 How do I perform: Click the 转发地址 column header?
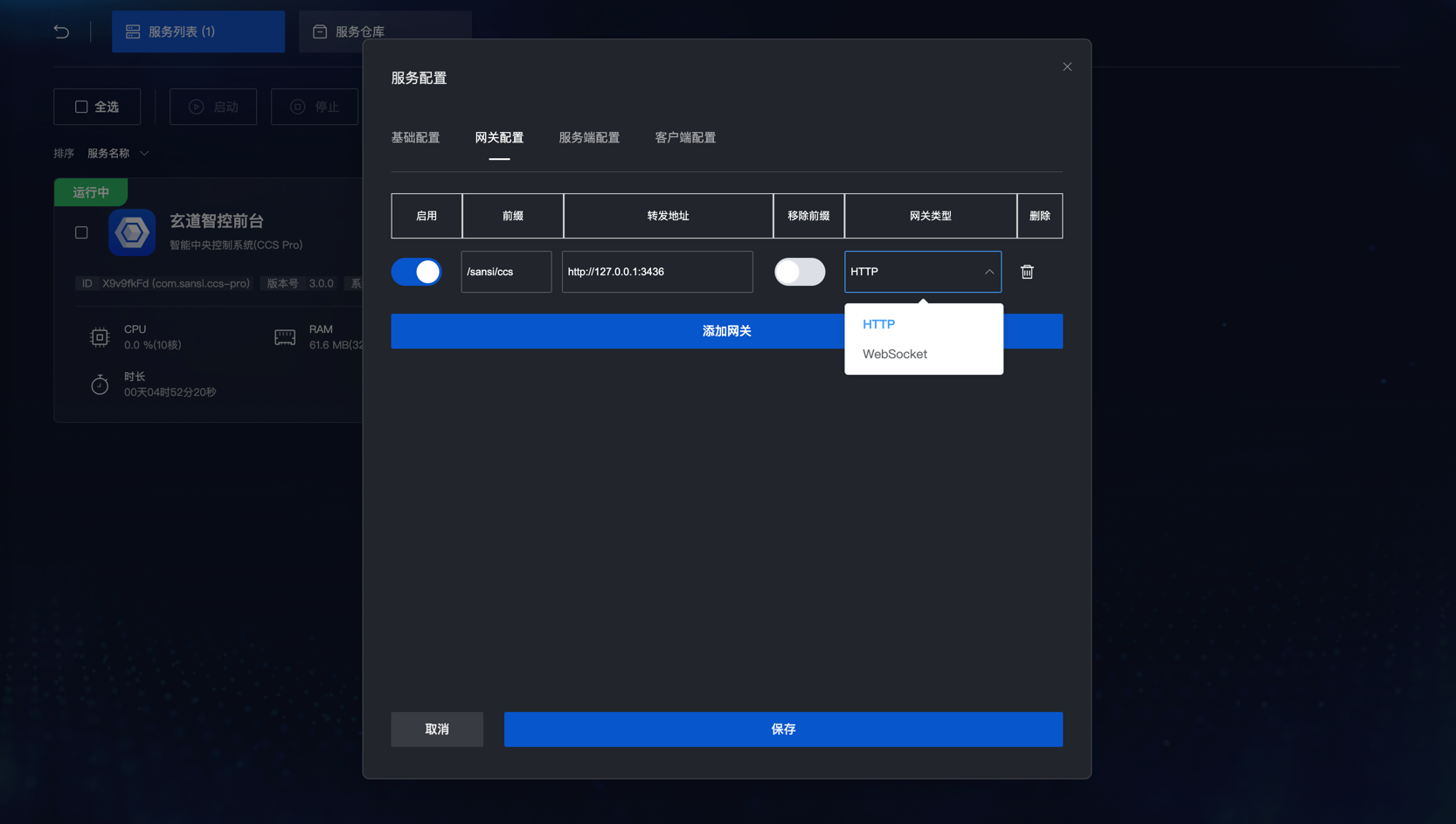coord(669,216)
